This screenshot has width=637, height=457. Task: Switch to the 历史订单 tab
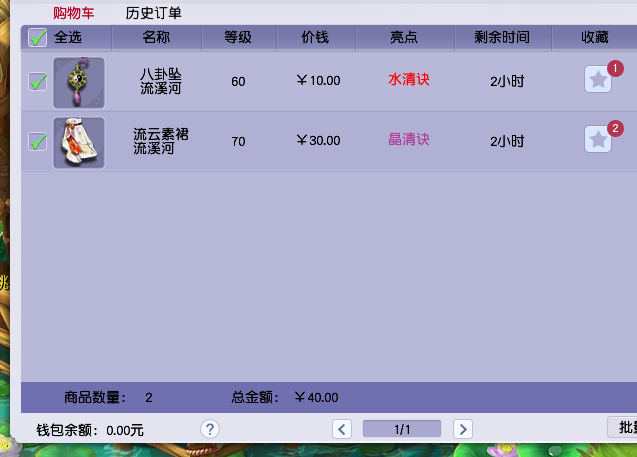(x=153, y=13)
